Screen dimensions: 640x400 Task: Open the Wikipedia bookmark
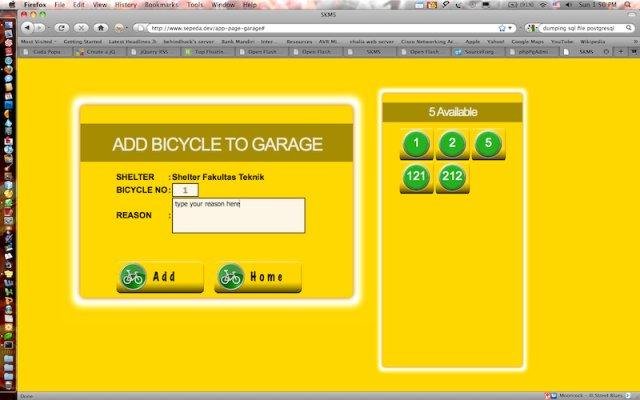coord(593,42)
